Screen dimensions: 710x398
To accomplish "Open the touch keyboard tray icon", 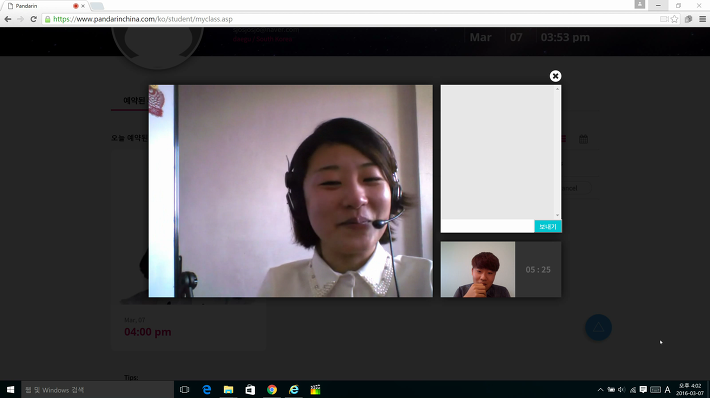I will [x=655, y=389].
